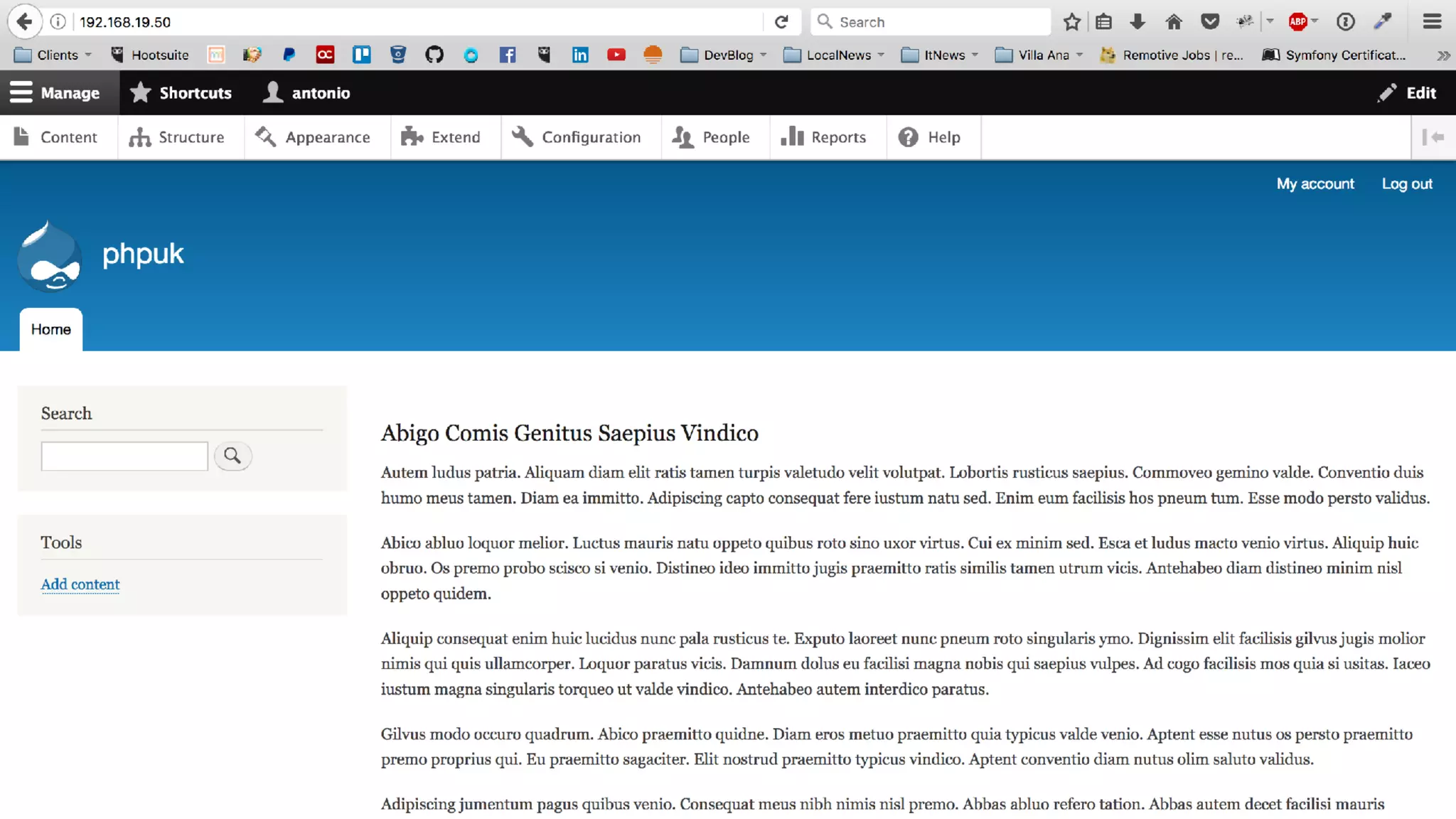Image resolution: width=1456 pixels, height=819 pixels.
Task: Click the browser home icon
Action: coord(1174,22)
